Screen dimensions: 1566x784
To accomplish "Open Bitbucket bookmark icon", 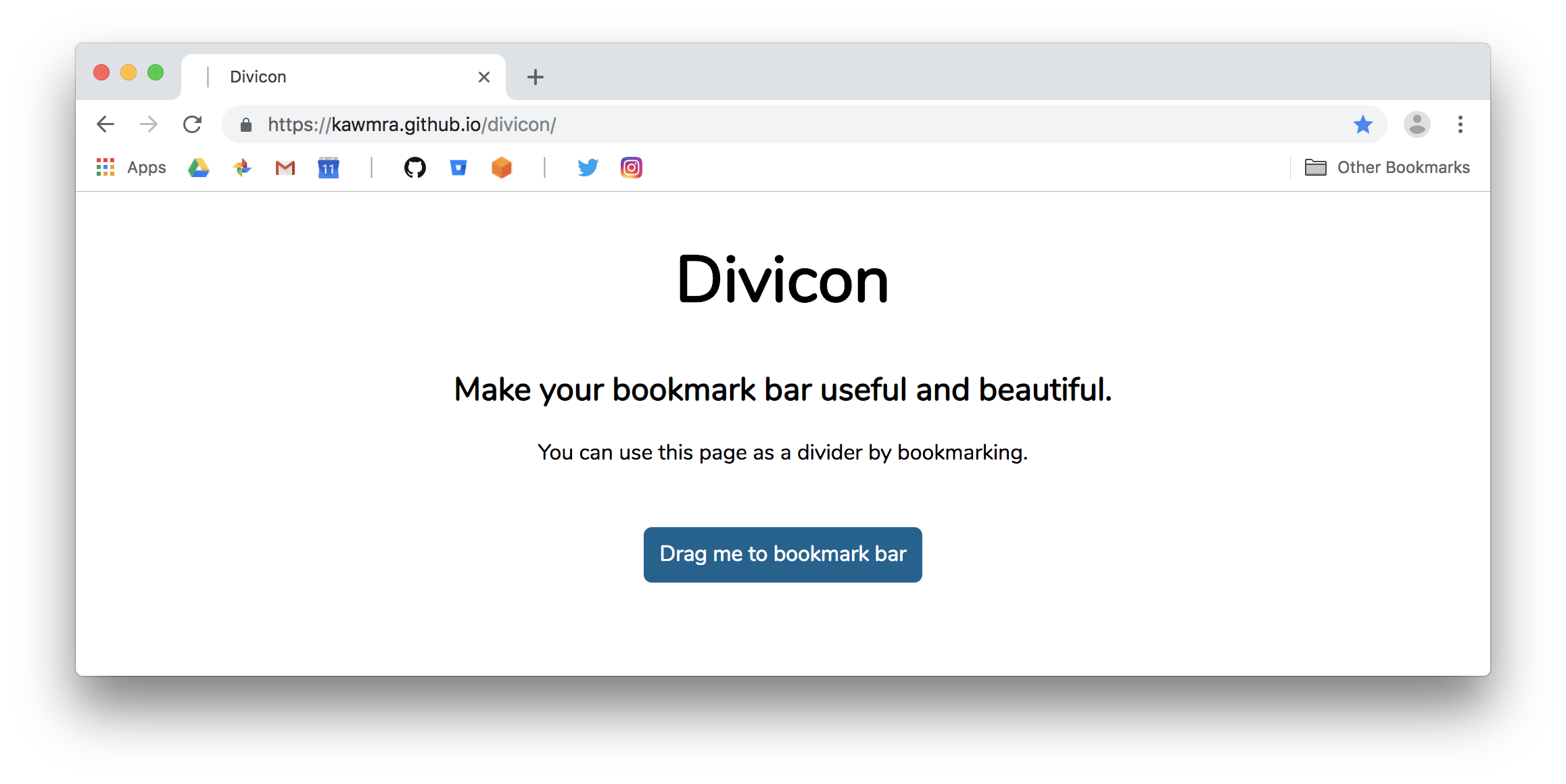I will tap(458, 168).
